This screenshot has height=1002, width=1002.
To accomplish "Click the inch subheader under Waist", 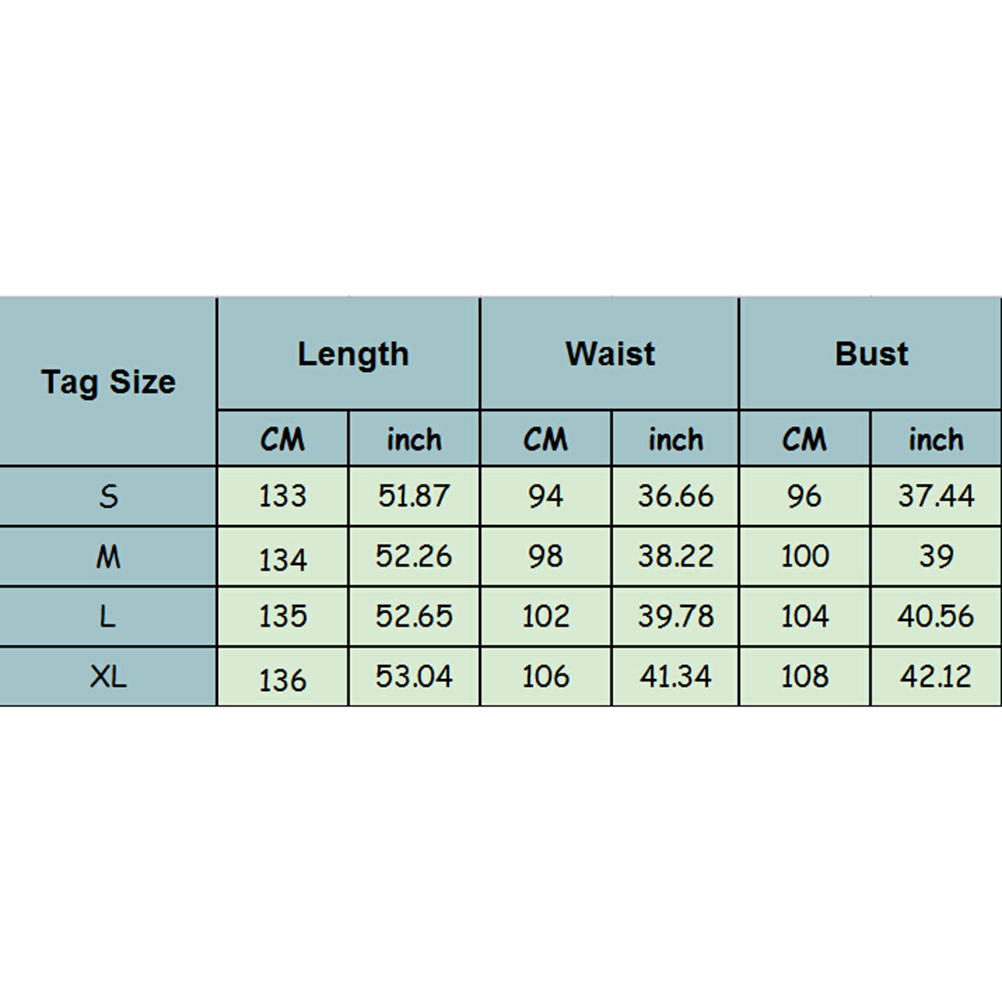I will 675,439.
